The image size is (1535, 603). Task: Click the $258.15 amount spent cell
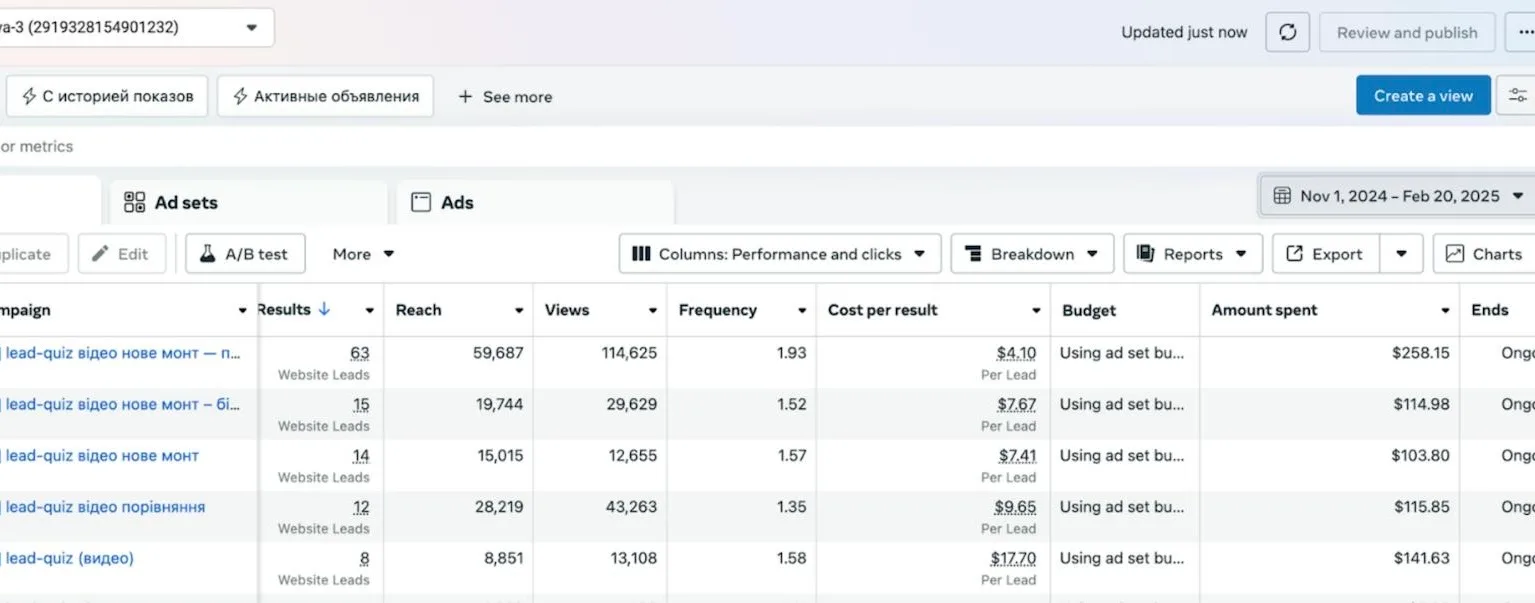[x=1421, y=353]
